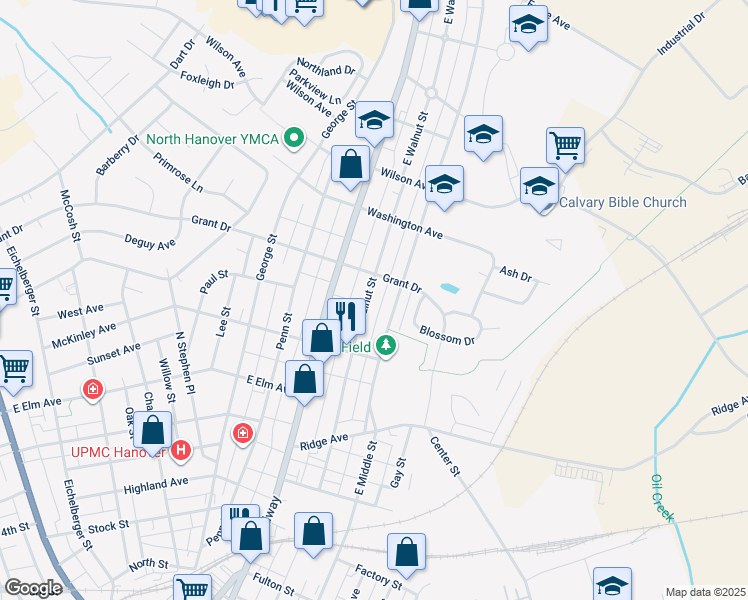This screenshot has height=600, width=748.
Task: Click the Stock St street label
Action: tap(109, 527)
